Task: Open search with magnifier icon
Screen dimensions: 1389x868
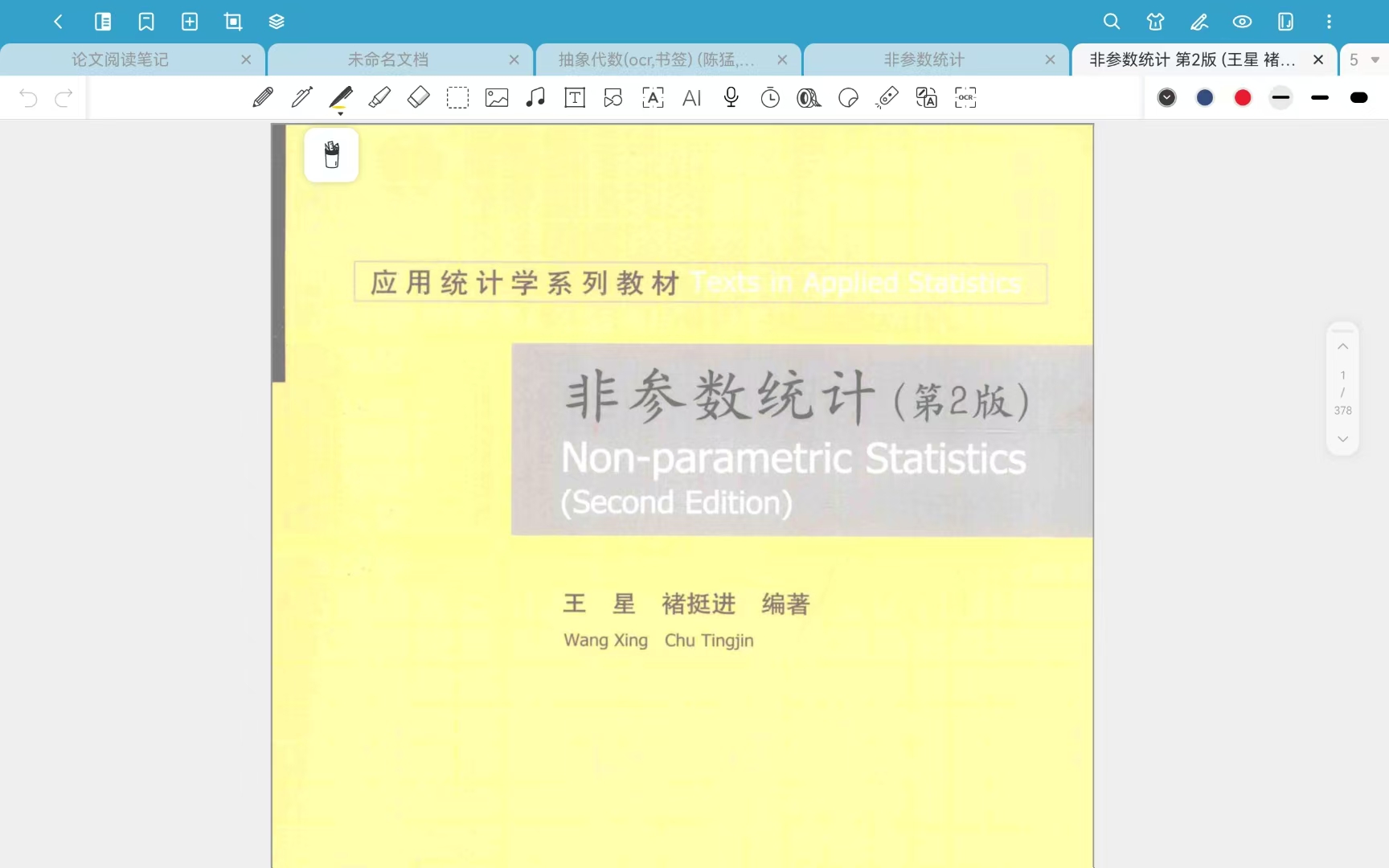Action: click(1112, 22)
